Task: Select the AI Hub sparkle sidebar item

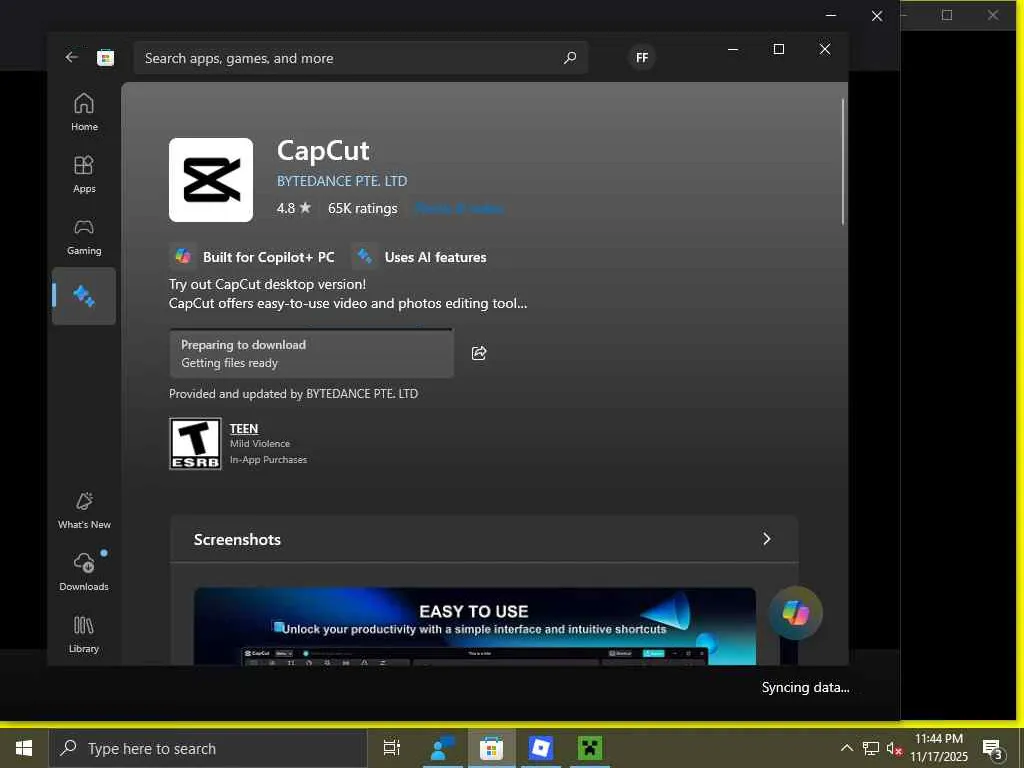Action: [84, 296]
